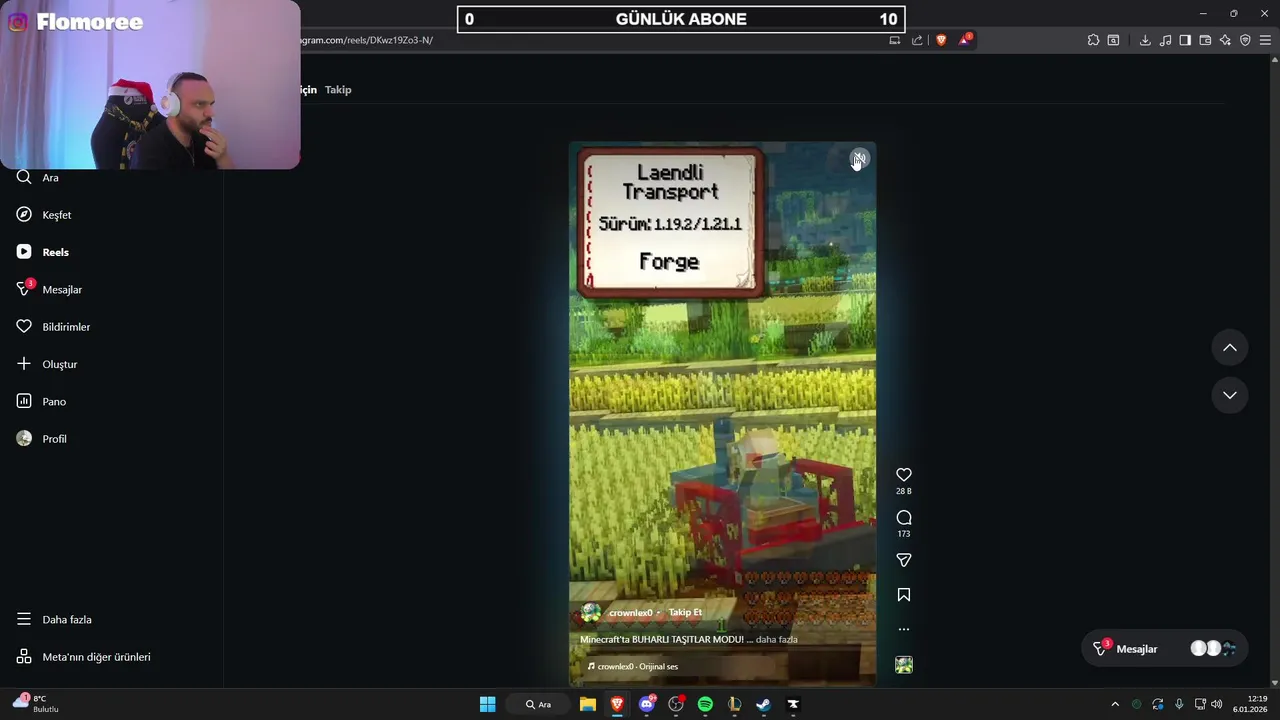Open the weather widget showing 8°C Bulutlu

click(x=36, y=704)
